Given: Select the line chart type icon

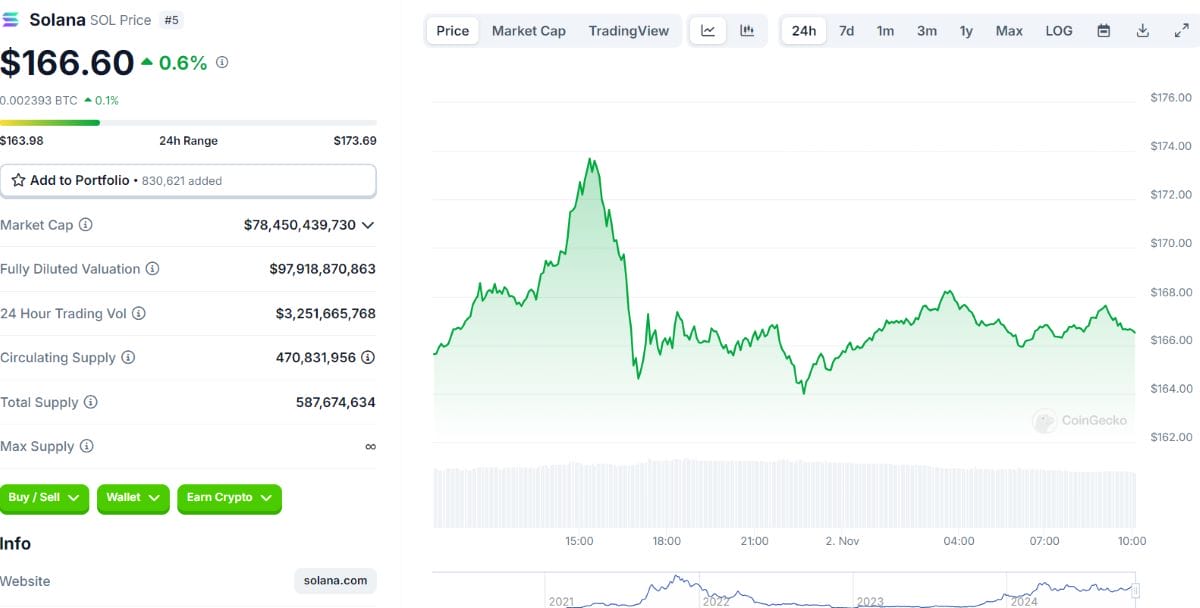Looking at the screenshot, I should (708, 30).
